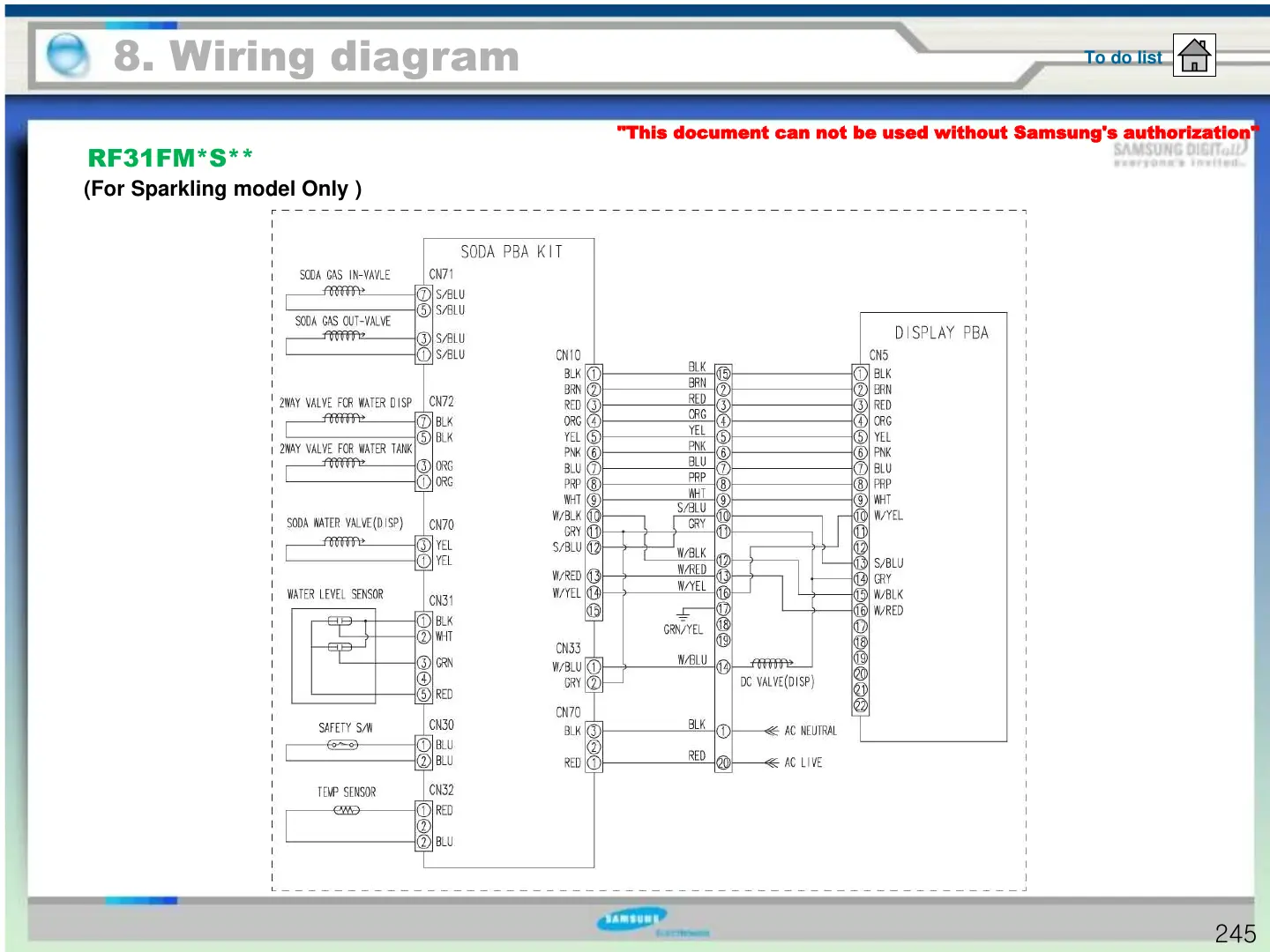Click connector label "CN31"
This screenshot has height=952, width=1270.
point(441,600)
